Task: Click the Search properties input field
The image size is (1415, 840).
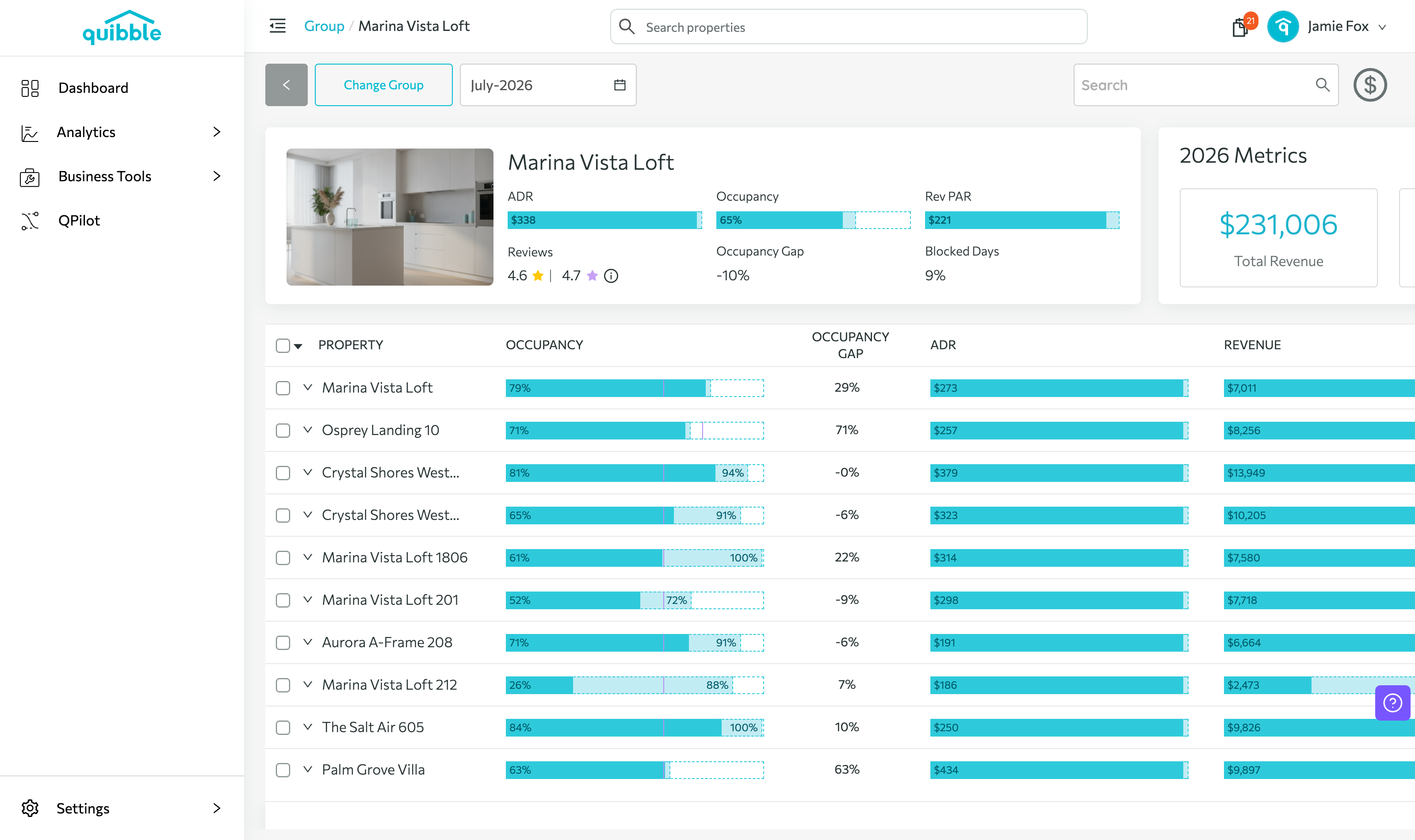Action: click(x=849, y=27)
